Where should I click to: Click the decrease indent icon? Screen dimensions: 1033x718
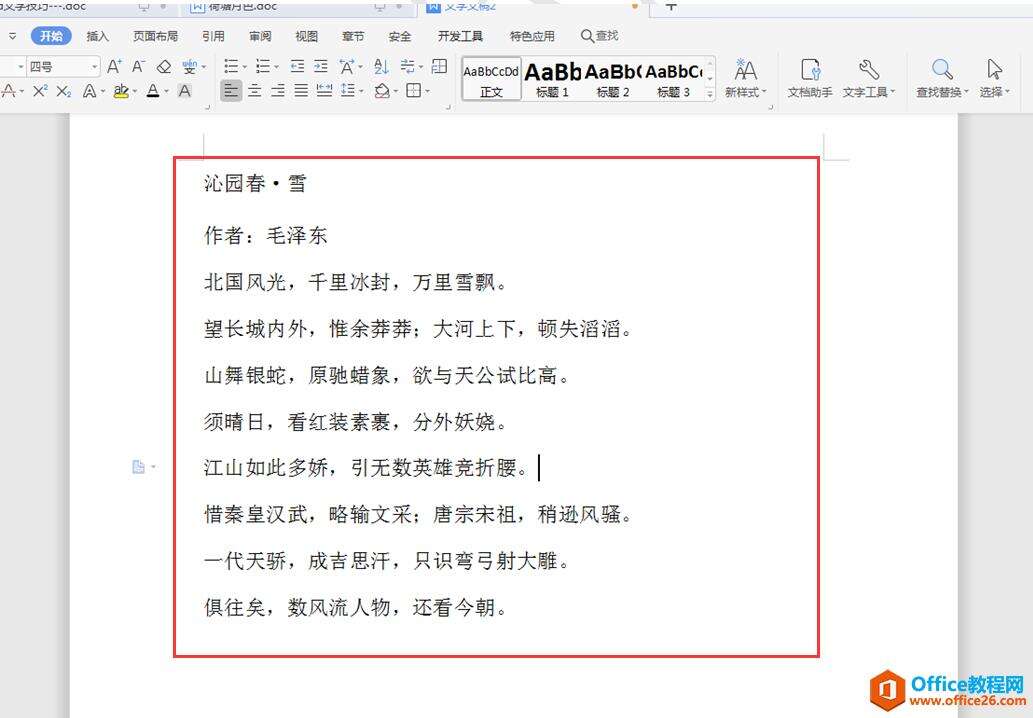coord(297,67)
